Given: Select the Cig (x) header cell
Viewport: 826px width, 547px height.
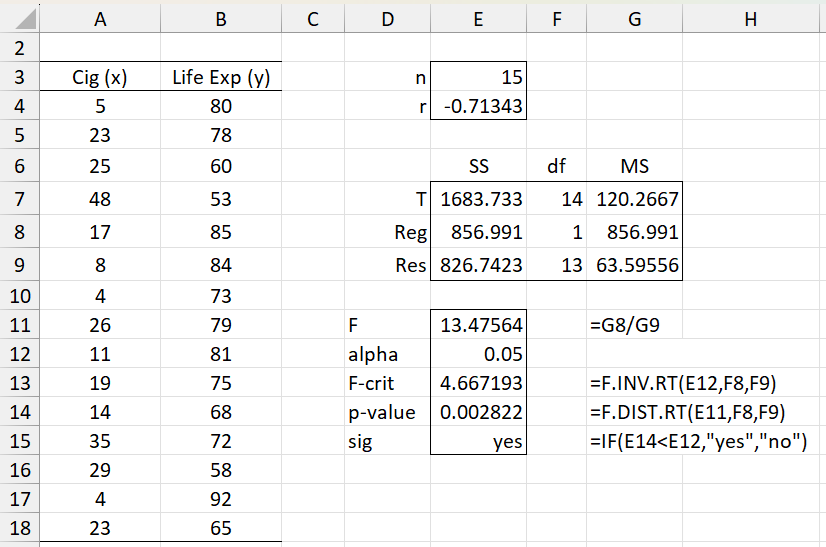Looking at the screenshot, I should 99,78.
